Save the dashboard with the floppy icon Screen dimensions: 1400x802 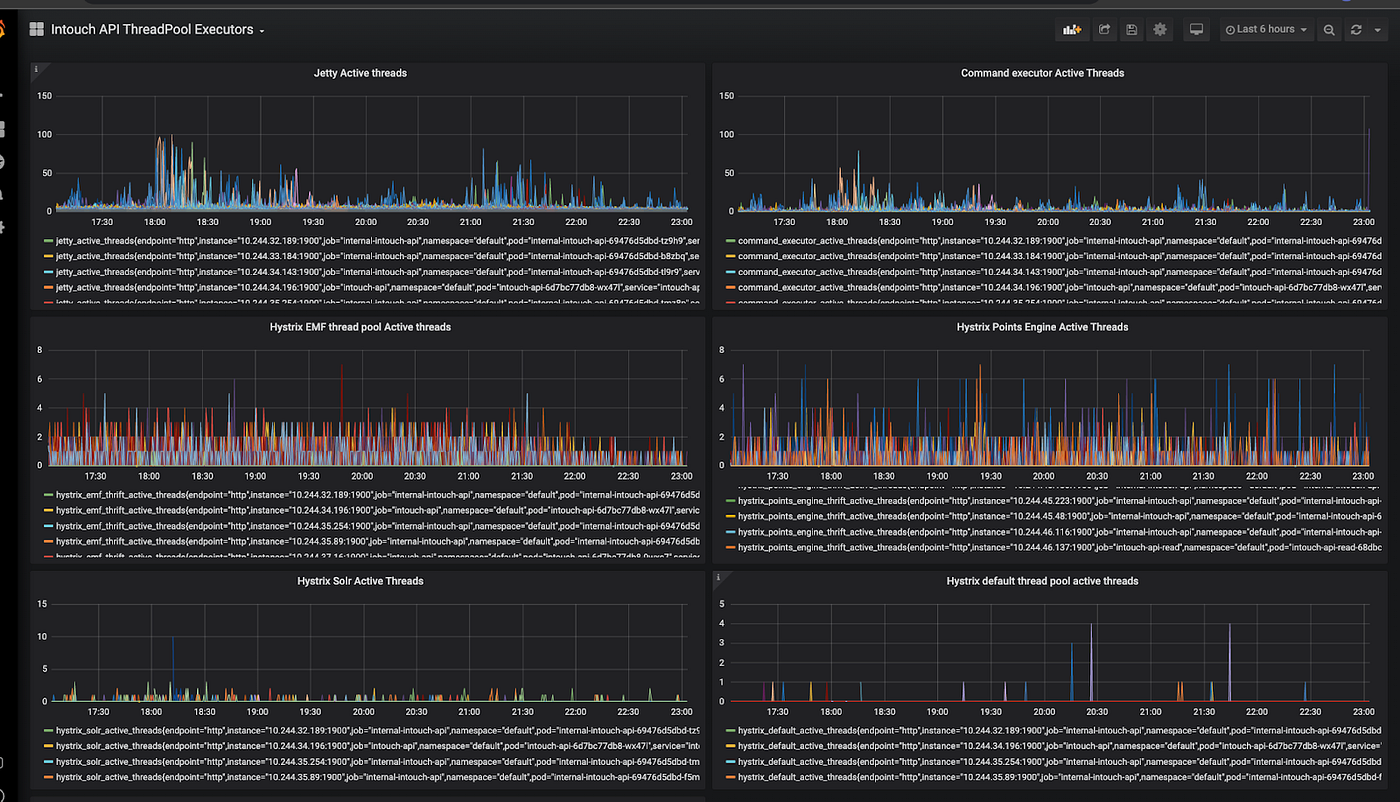pos(1131,30)
